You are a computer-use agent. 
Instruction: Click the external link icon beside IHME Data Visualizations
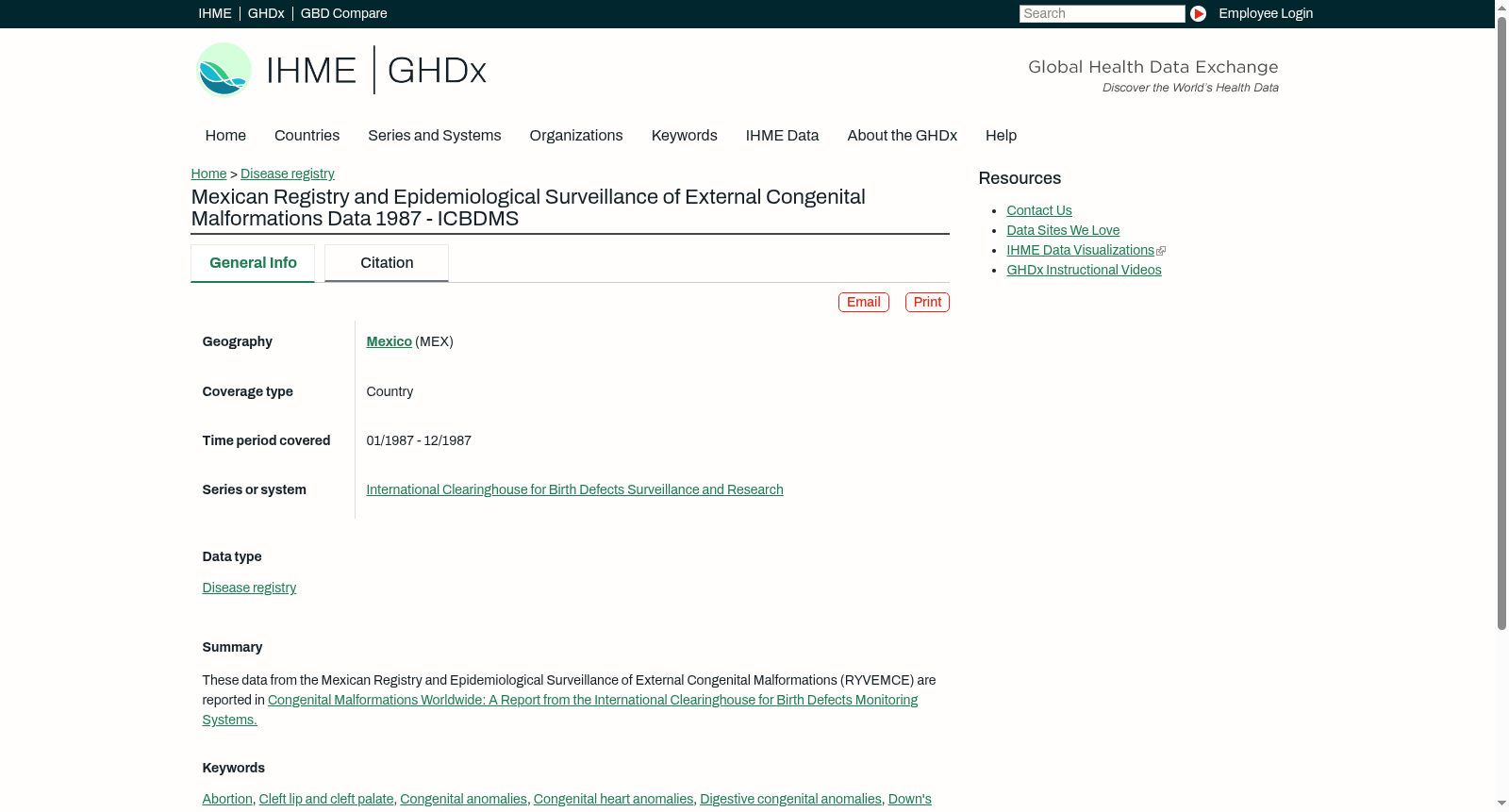click(x=1161, y=251)
